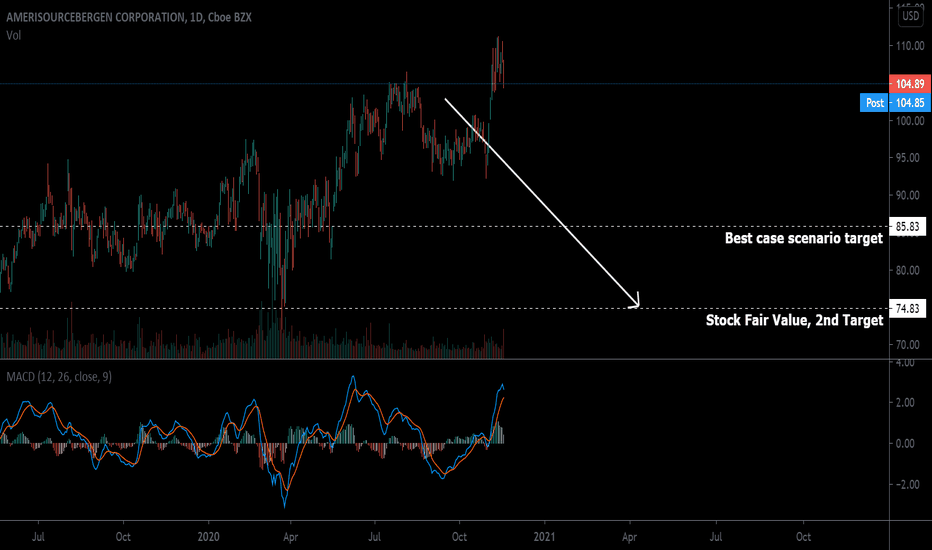Image resolution: width=932 pixels, height=550 pixels.
Task: Click the Apr label after 2021
Action: (629, 537)
